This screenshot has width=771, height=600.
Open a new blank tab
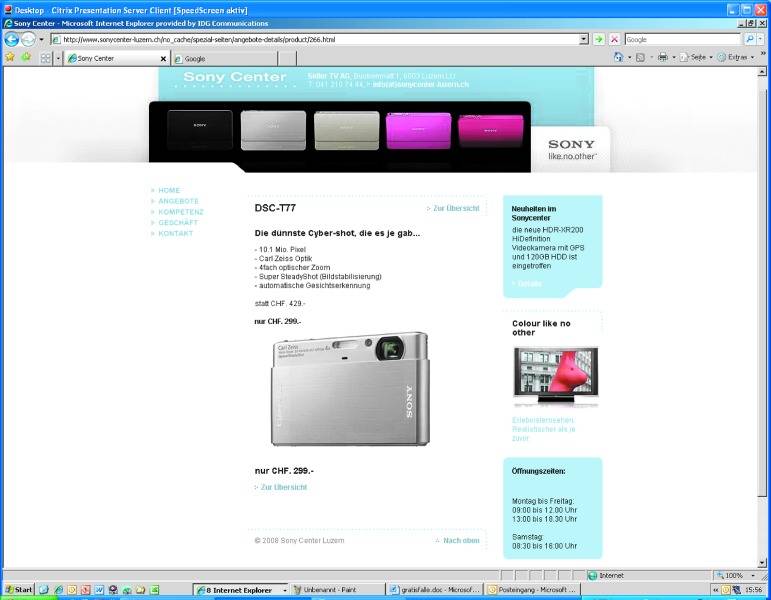tap(287, 59)
